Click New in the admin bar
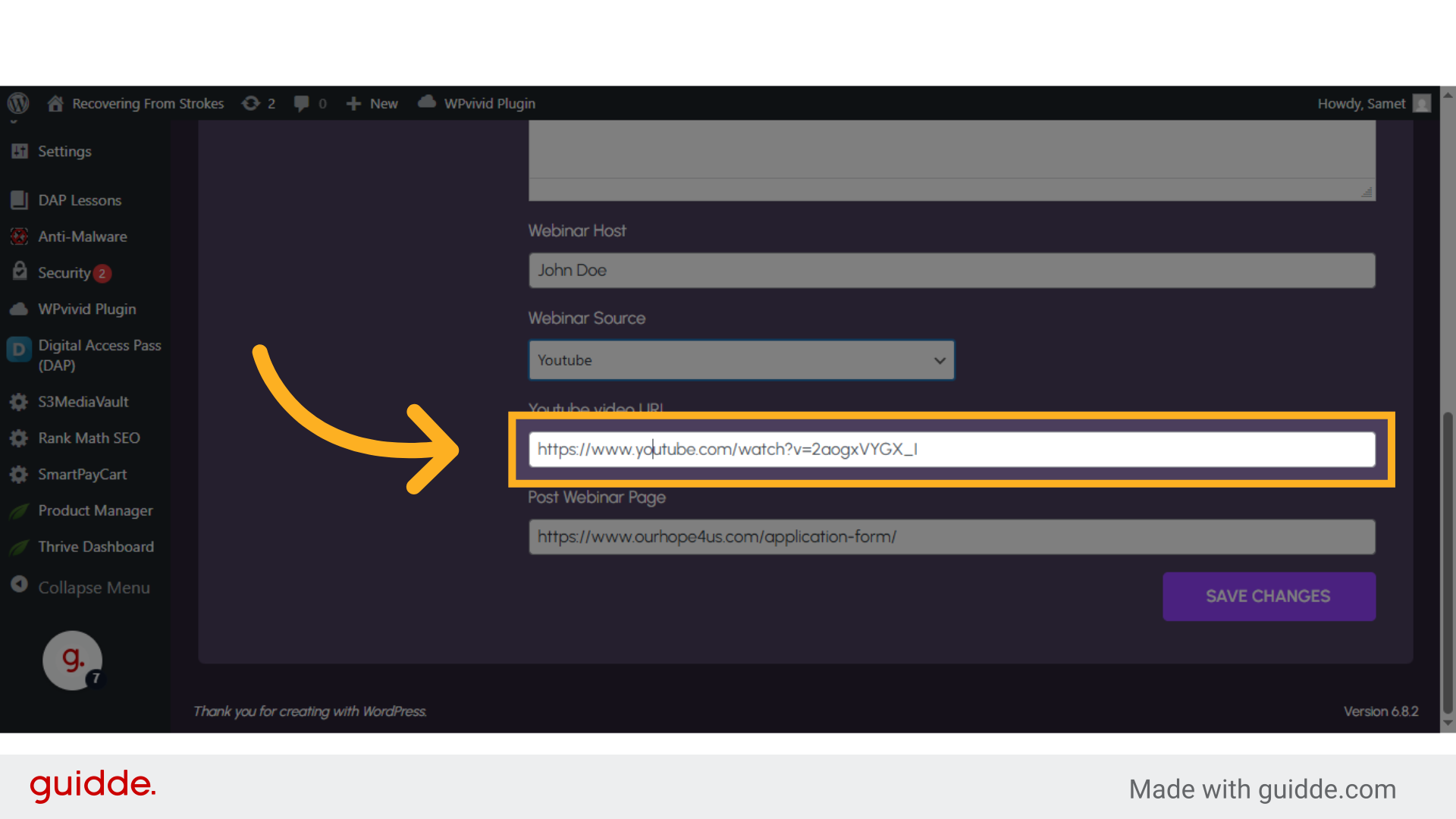This screenshot has width=1456, height=819. [384, 104]
